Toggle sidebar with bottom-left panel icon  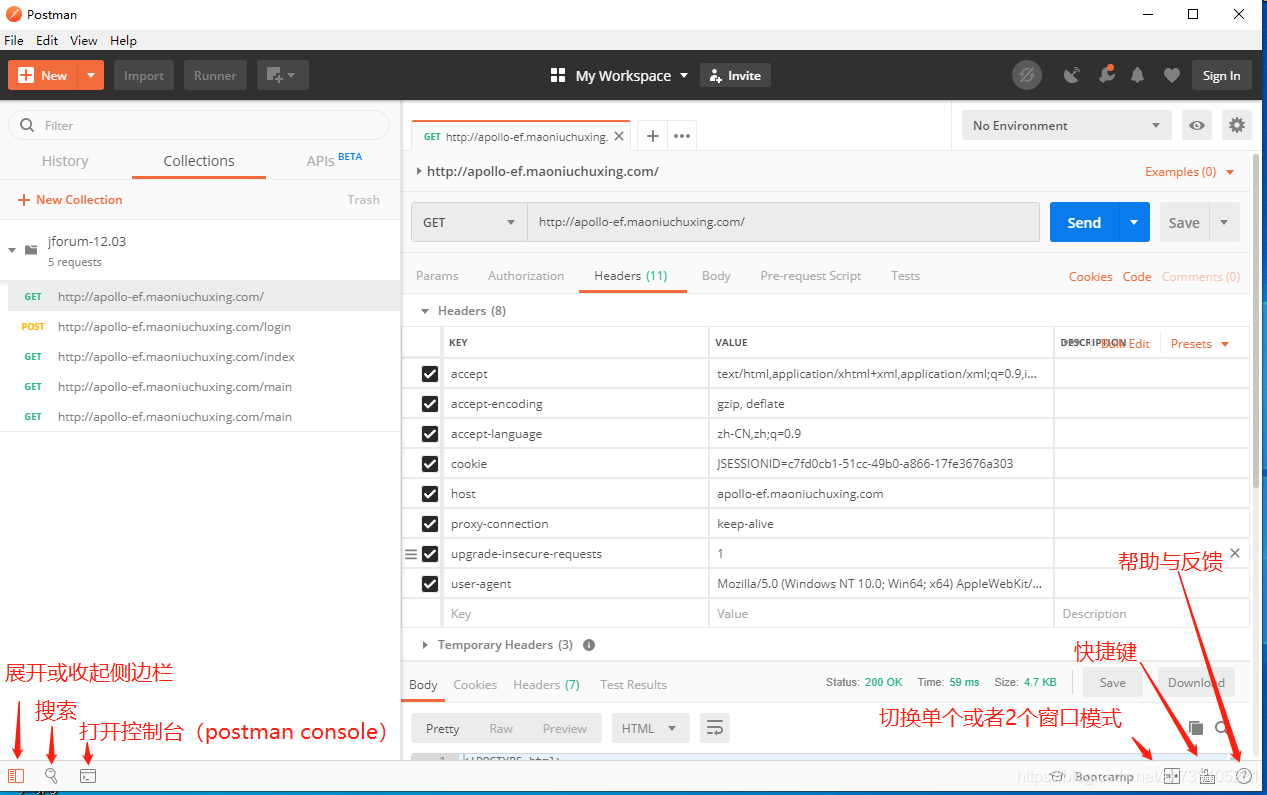[x=16, y=776]
